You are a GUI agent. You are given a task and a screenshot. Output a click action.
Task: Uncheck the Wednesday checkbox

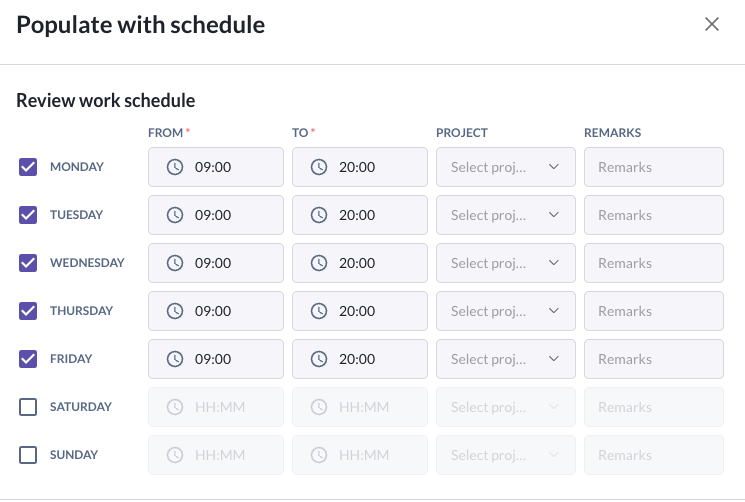click(28, 263)
